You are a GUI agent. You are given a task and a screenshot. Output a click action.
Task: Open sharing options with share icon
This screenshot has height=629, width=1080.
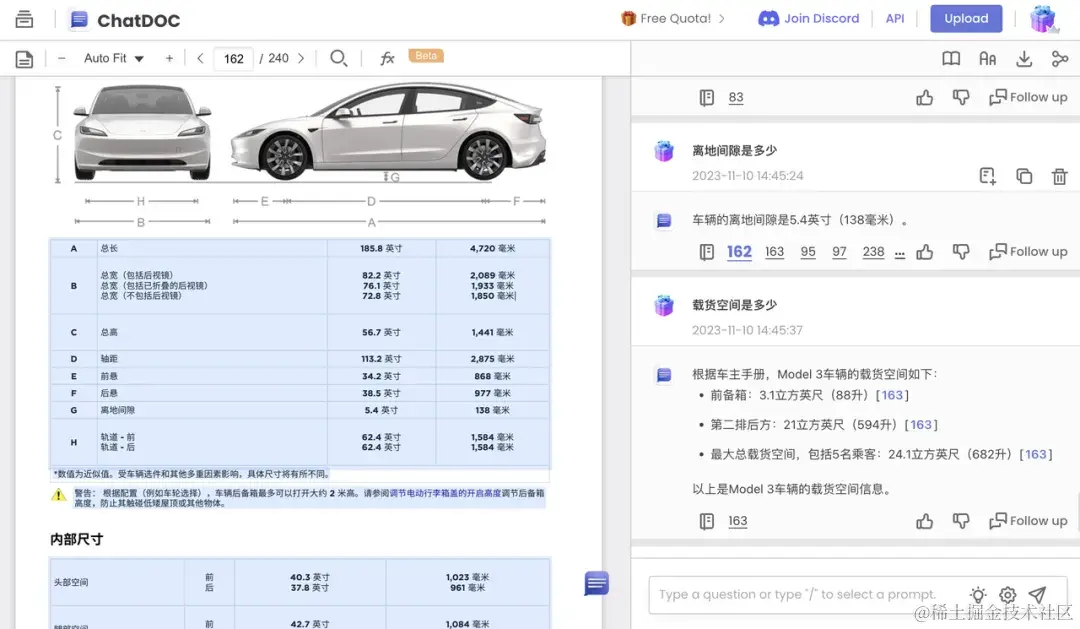tap(1059, 59)
